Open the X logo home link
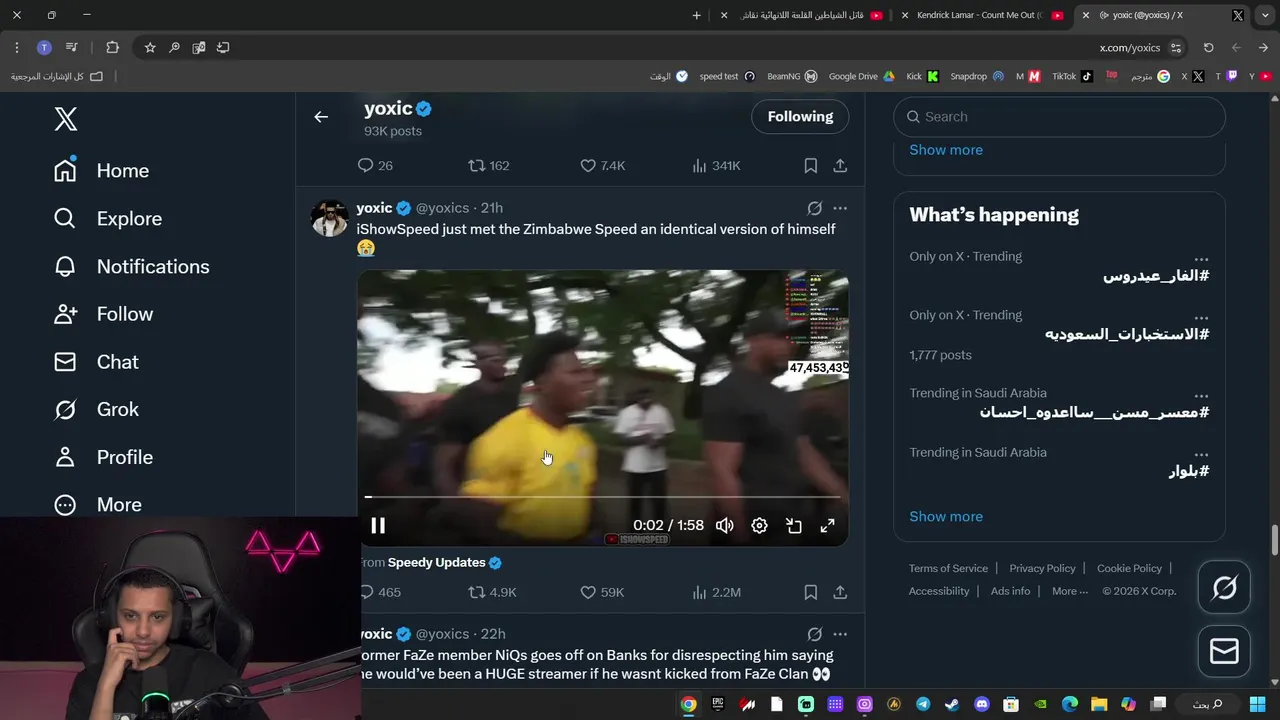 click(65, 119)
